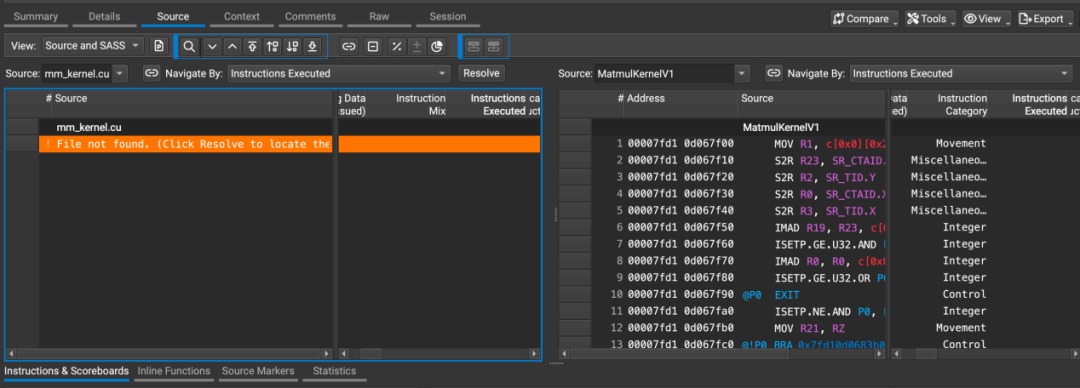Navigate to the lowest value row icon
Screen dimensions: 1080x388
[313, 46]
